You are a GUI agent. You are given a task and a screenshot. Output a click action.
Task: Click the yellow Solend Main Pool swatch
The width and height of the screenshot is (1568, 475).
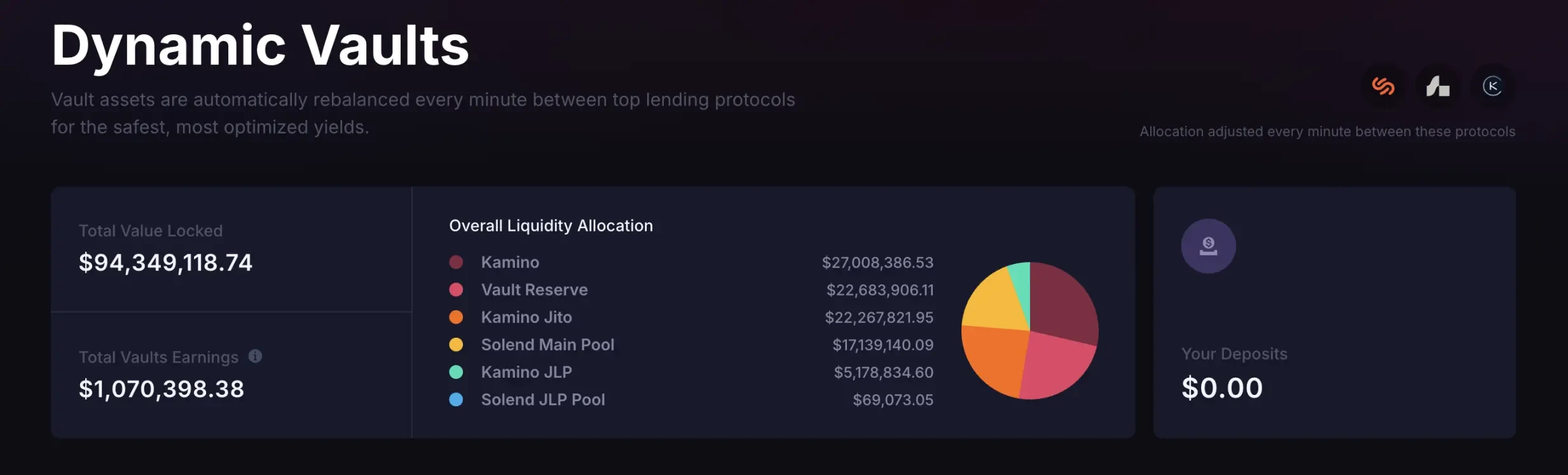pos(457,344)
